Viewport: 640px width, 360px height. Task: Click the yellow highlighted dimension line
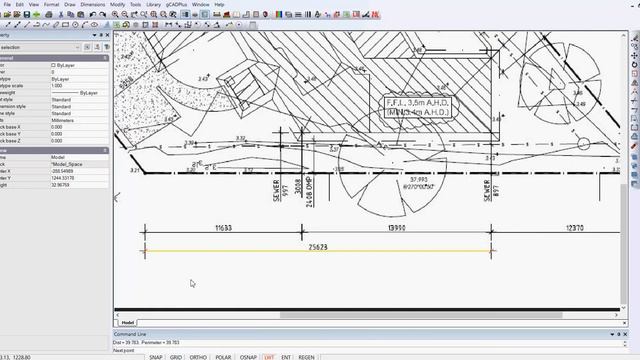318,251
